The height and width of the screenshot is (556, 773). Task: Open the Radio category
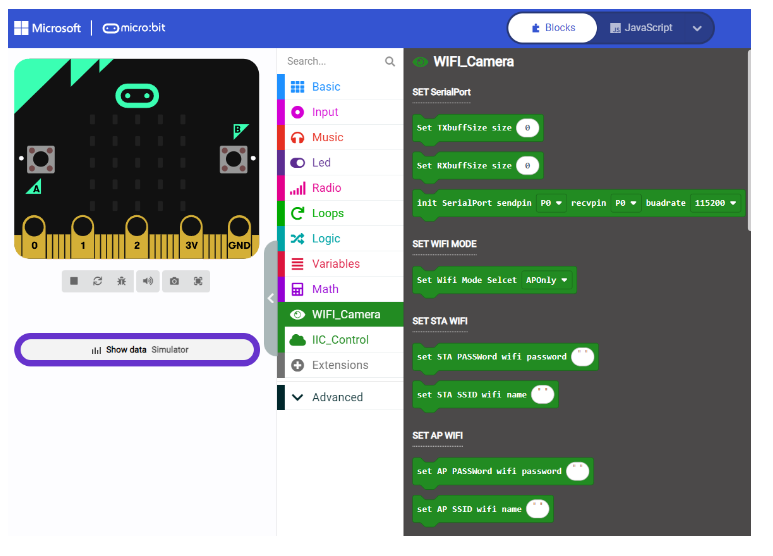(340, 188)
